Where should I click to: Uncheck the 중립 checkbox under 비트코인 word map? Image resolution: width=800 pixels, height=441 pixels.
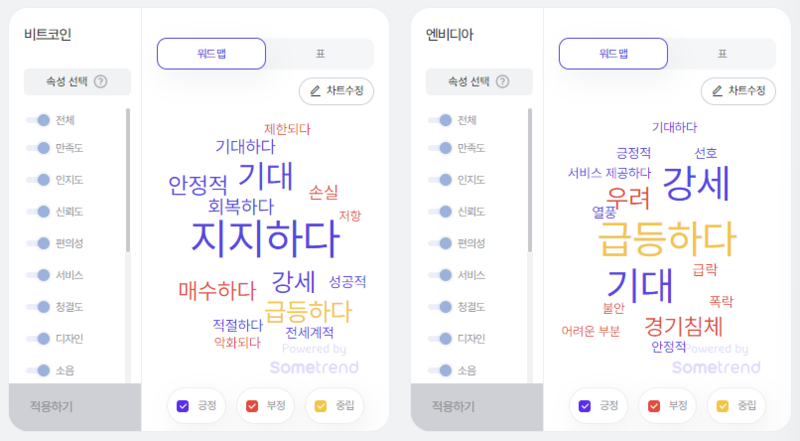(x=320, y=406)
